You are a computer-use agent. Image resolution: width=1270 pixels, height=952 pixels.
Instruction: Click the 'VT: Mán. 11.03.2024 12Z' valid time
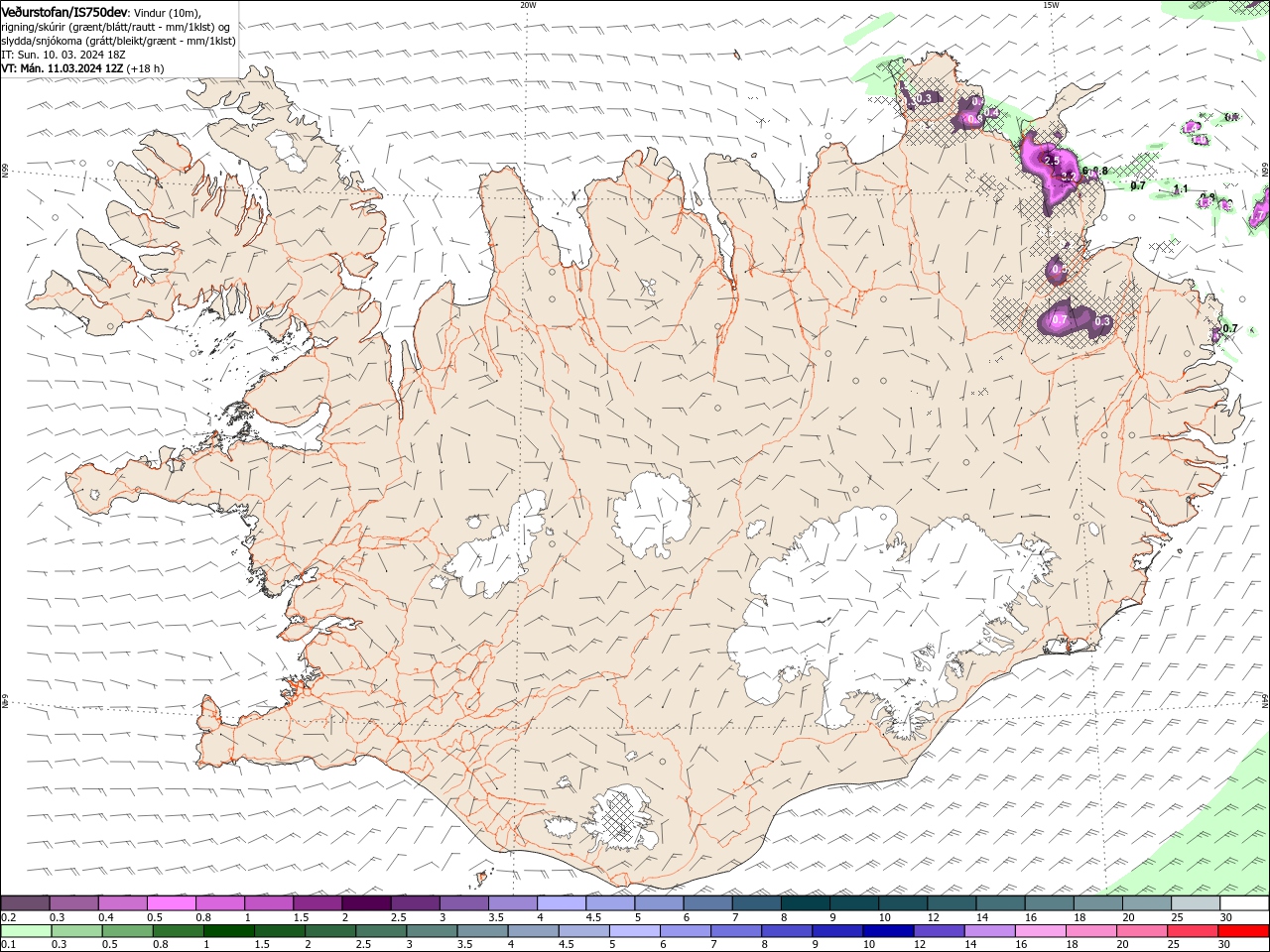(x=62, y=68)
